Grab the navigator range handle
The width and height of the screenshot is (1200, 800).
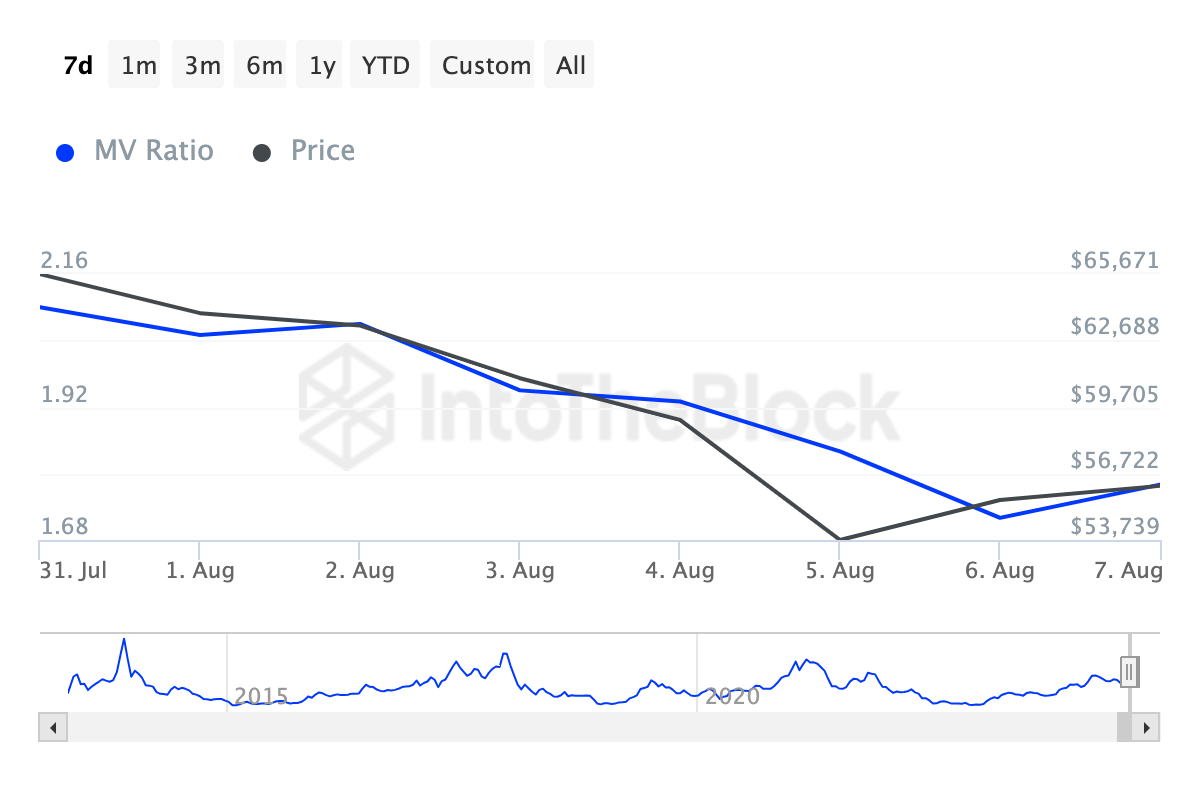point(1129,671)
